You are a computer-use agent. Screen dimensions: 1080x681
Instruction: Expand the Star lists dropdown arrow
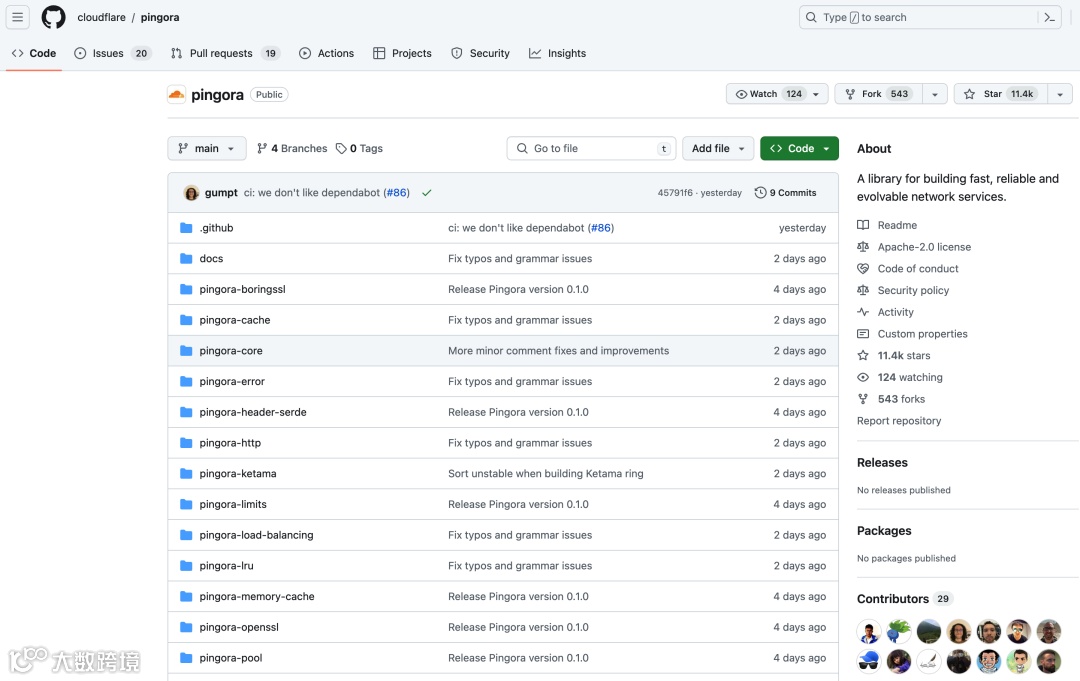pos(1060,94)
